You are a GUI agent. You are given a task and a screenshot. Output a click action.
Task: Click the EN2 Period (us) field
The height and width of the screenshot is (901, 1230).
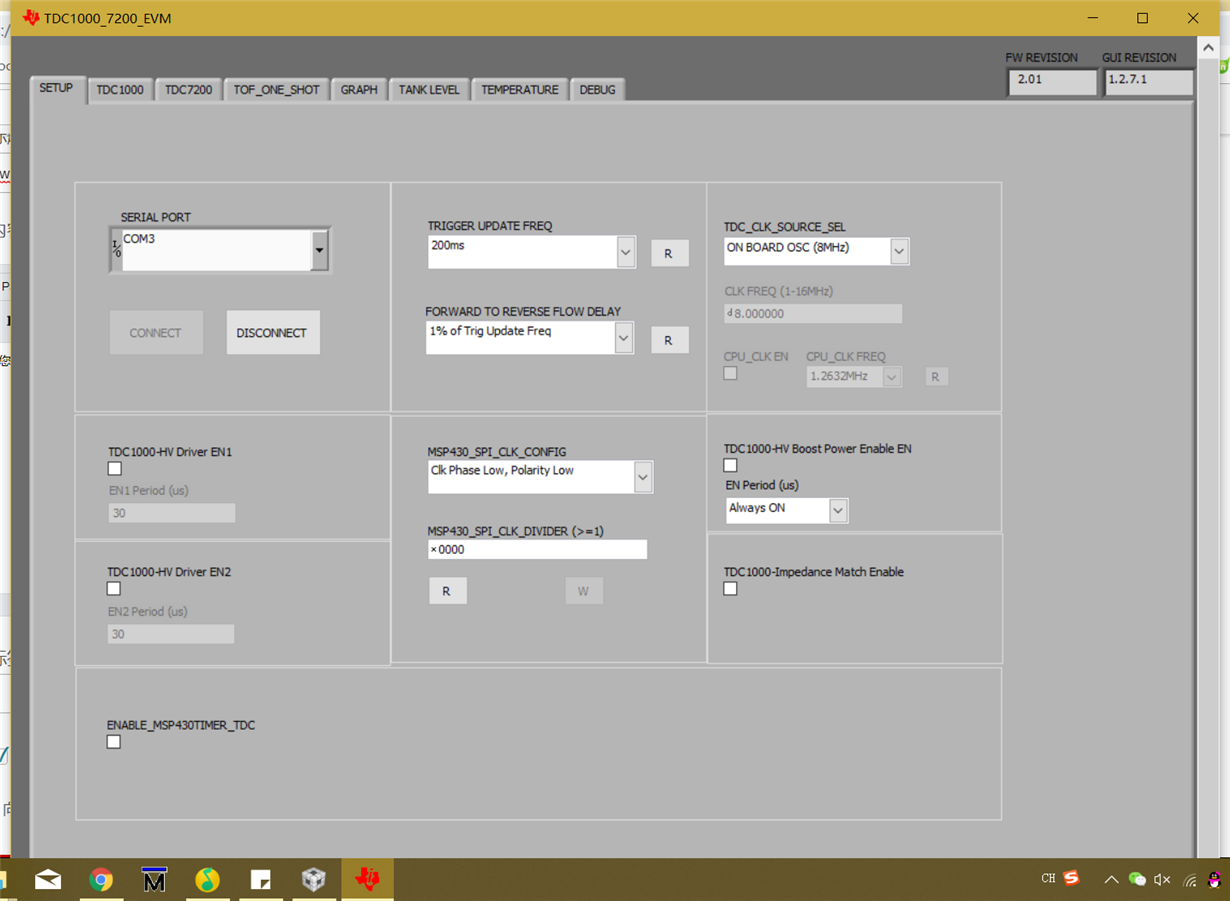click(x=171, y=634)
